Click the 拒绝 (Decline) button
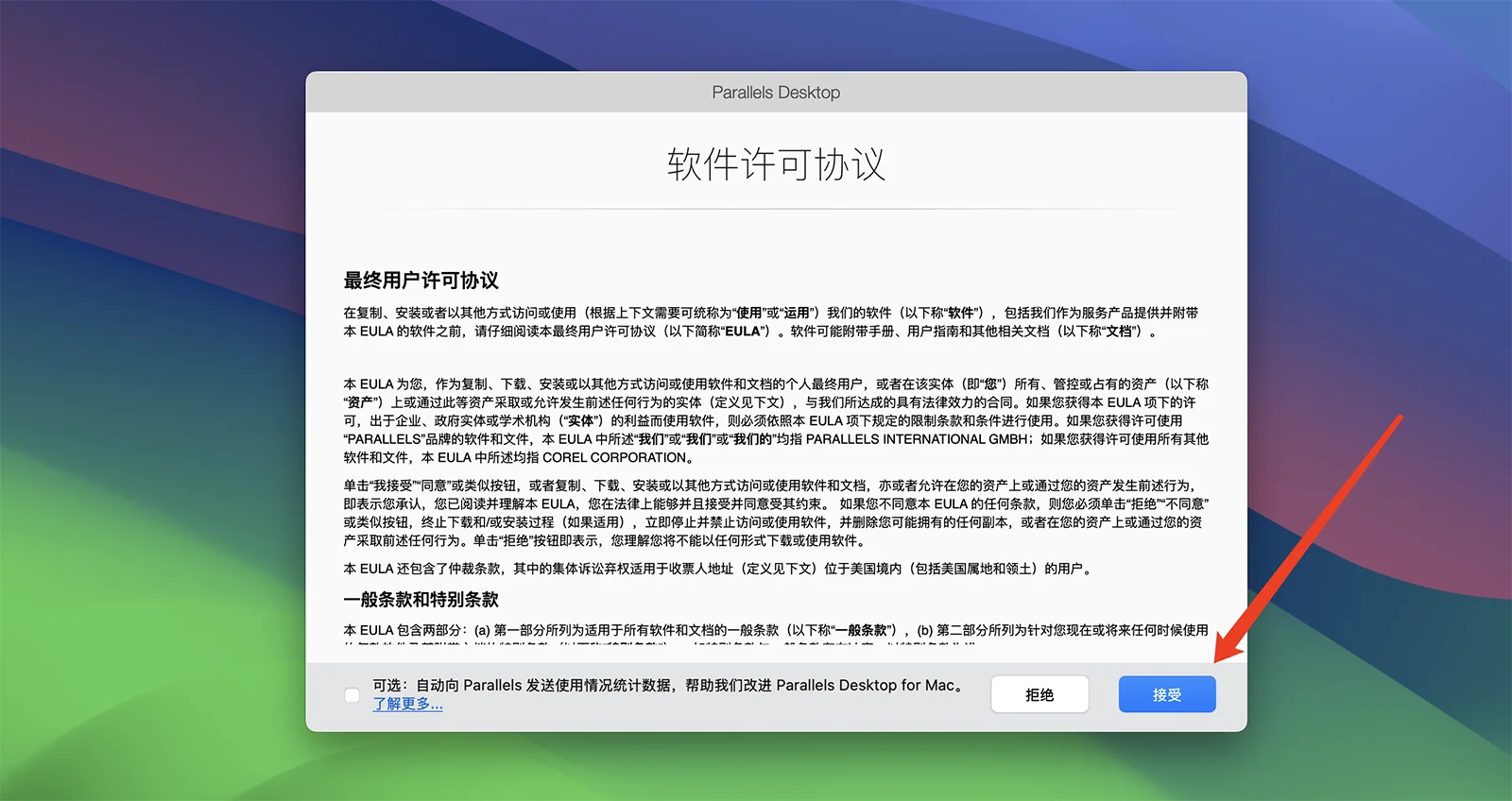 pos(1039,694)
